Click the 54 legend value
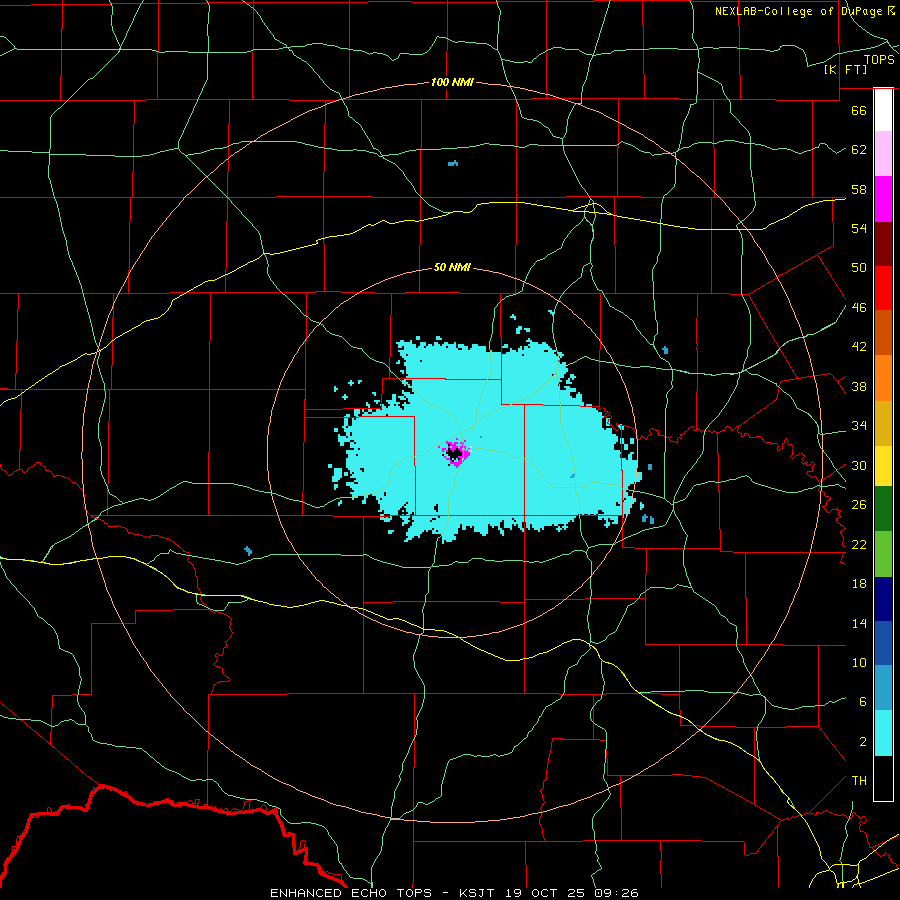The width and height of the screenshot is (900, 900). (859, 228)
